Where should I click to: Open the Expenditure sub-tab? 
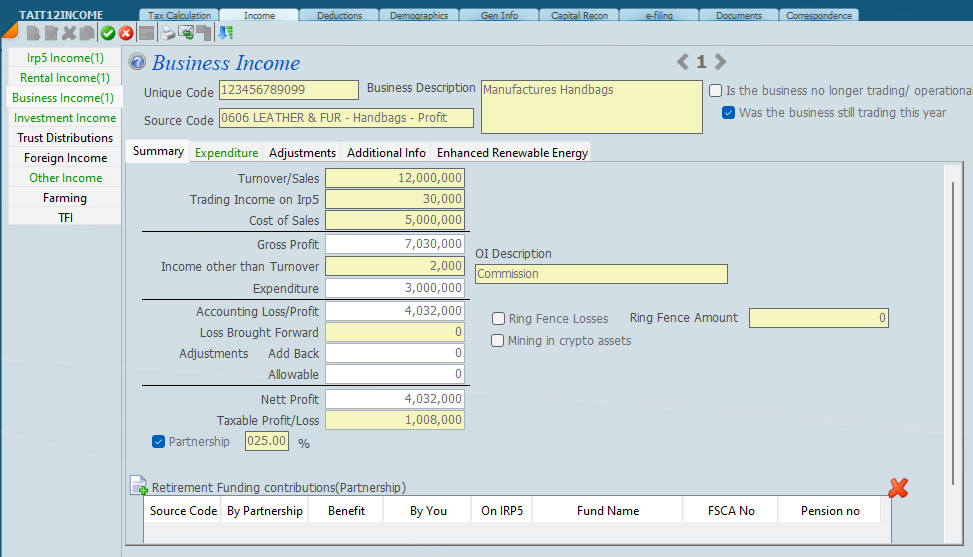226,152
